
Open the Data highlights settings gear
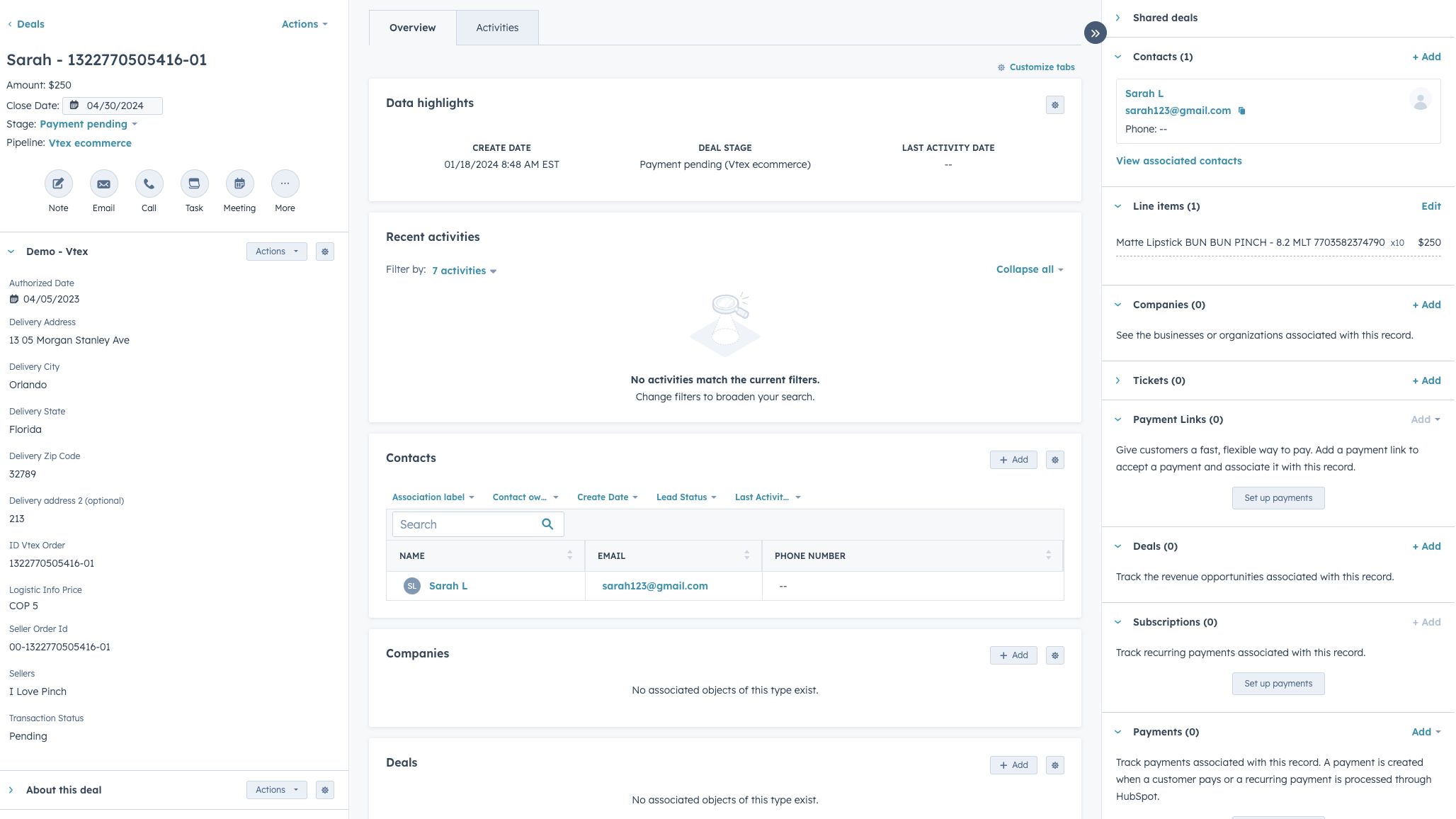(1055, 105)
